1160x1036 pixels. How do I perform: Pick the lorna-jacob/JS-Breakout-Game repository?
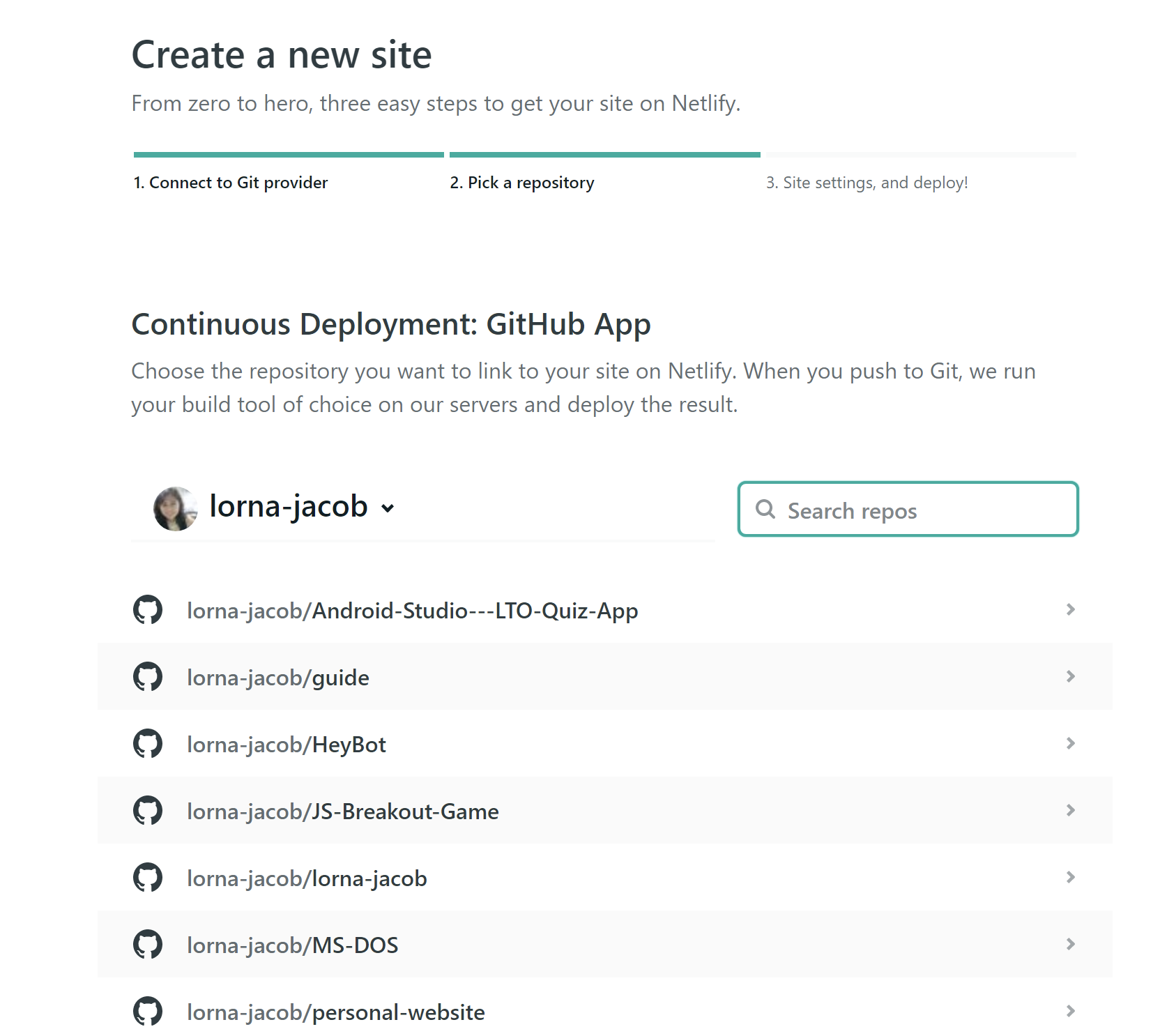click(x=605, y=811)
